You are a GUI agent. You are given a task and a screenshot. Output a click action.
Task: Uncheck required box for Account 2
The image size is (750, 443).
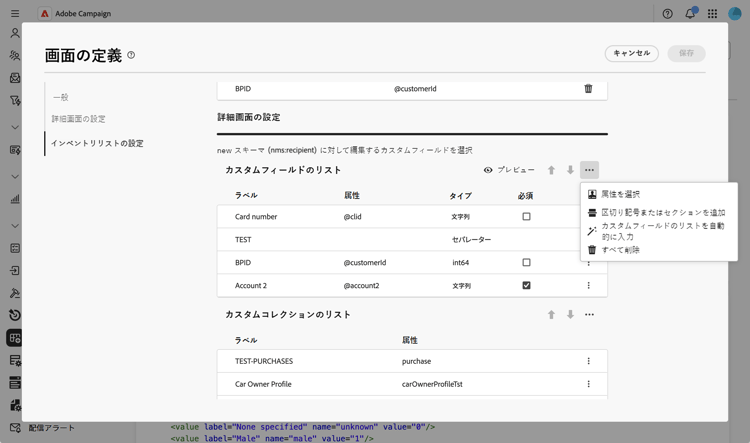click(526, 286)
